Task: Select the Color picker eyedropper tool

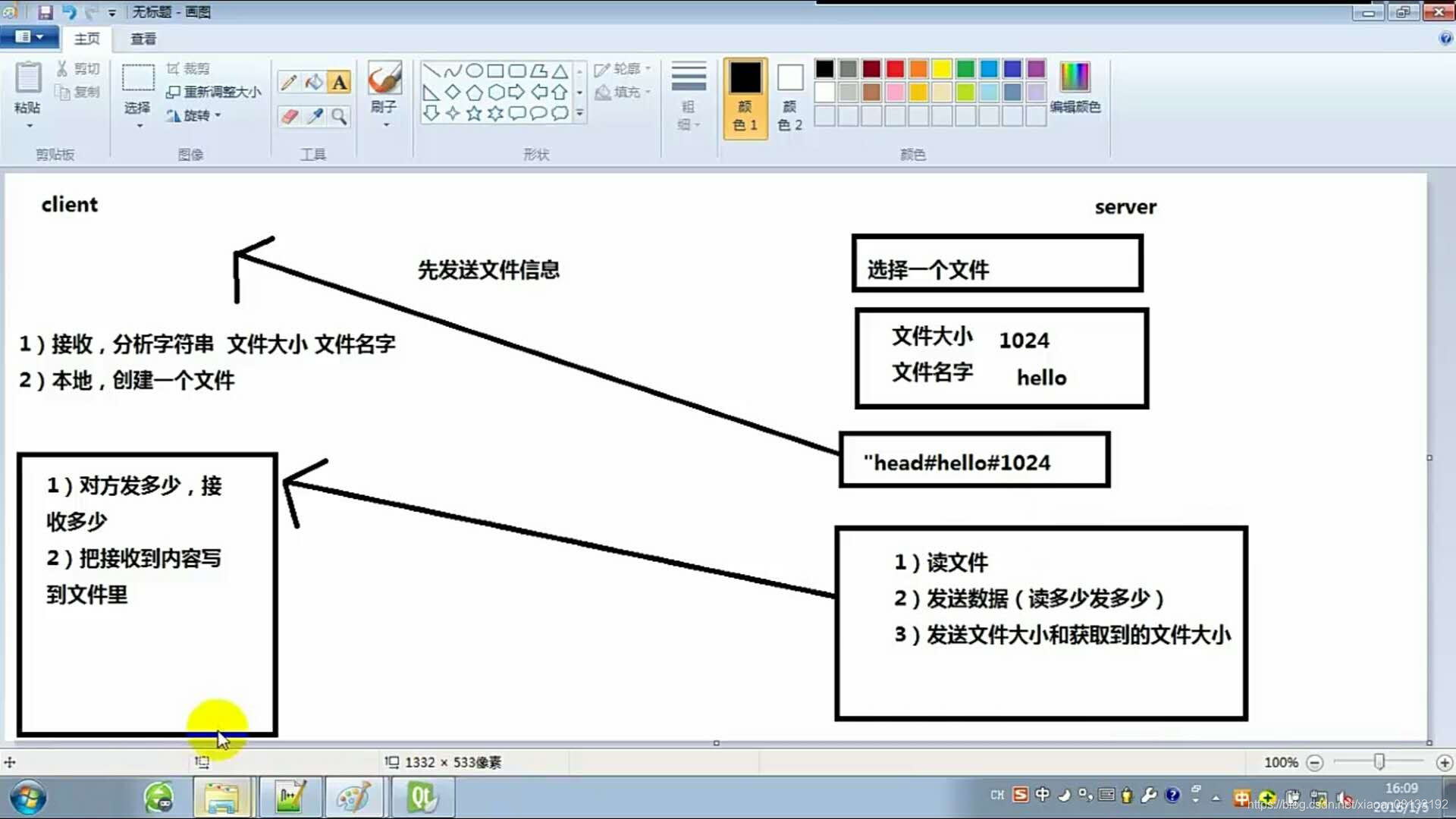Action: coord(314,116)
